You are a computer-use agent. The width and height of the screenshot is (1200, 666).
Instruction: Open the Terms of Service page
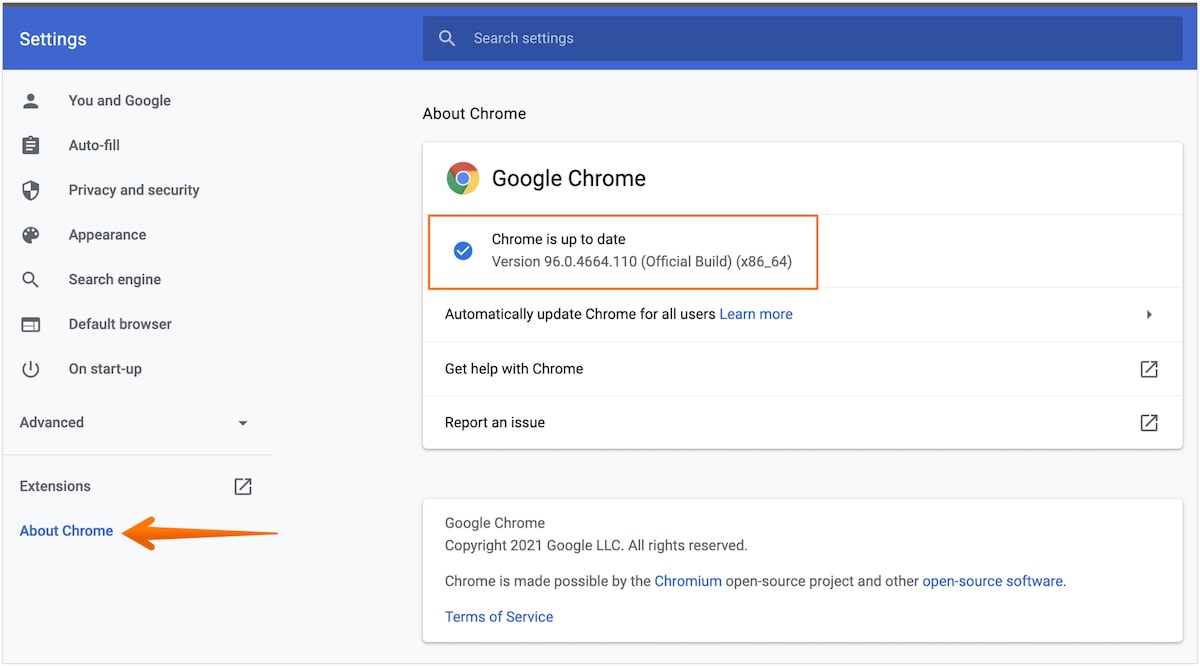click(x=498, y=617)
